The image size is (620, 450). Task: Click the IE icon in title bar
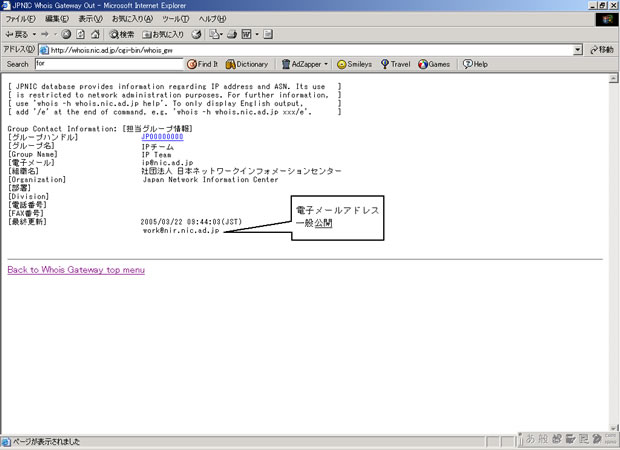click(x=6, y=6)
